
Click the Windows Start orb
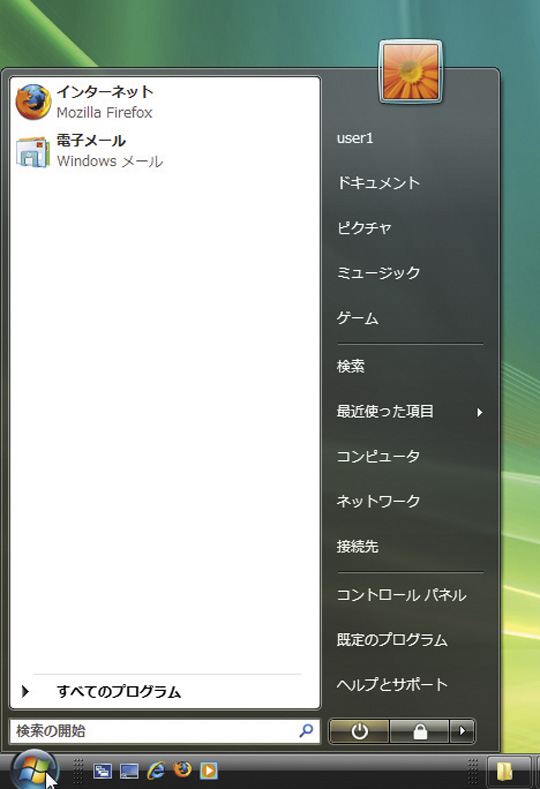pyautogui.click(x=34, y=770)
